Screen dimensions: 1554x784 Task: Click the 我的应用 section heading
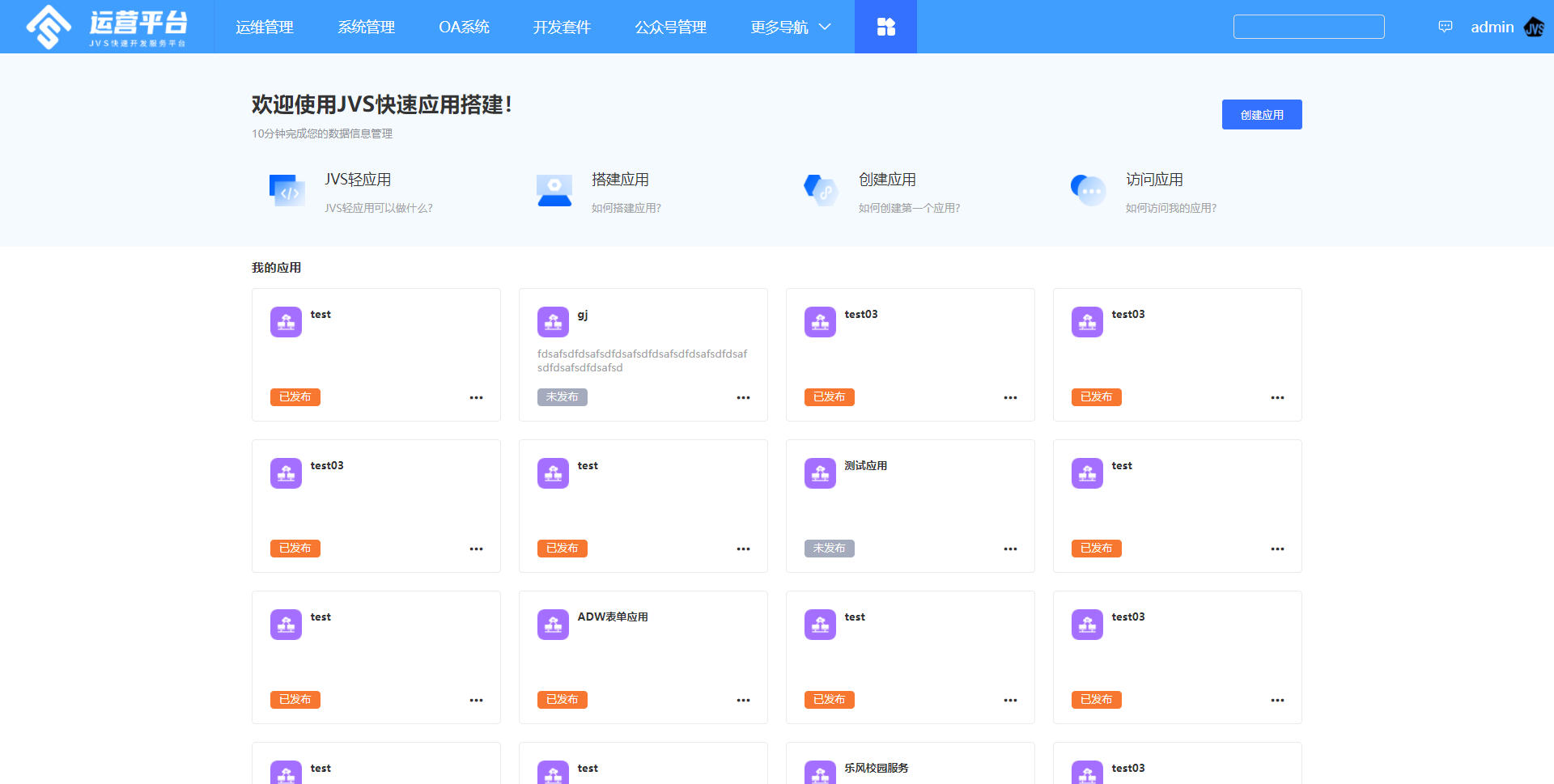(276, 268)
